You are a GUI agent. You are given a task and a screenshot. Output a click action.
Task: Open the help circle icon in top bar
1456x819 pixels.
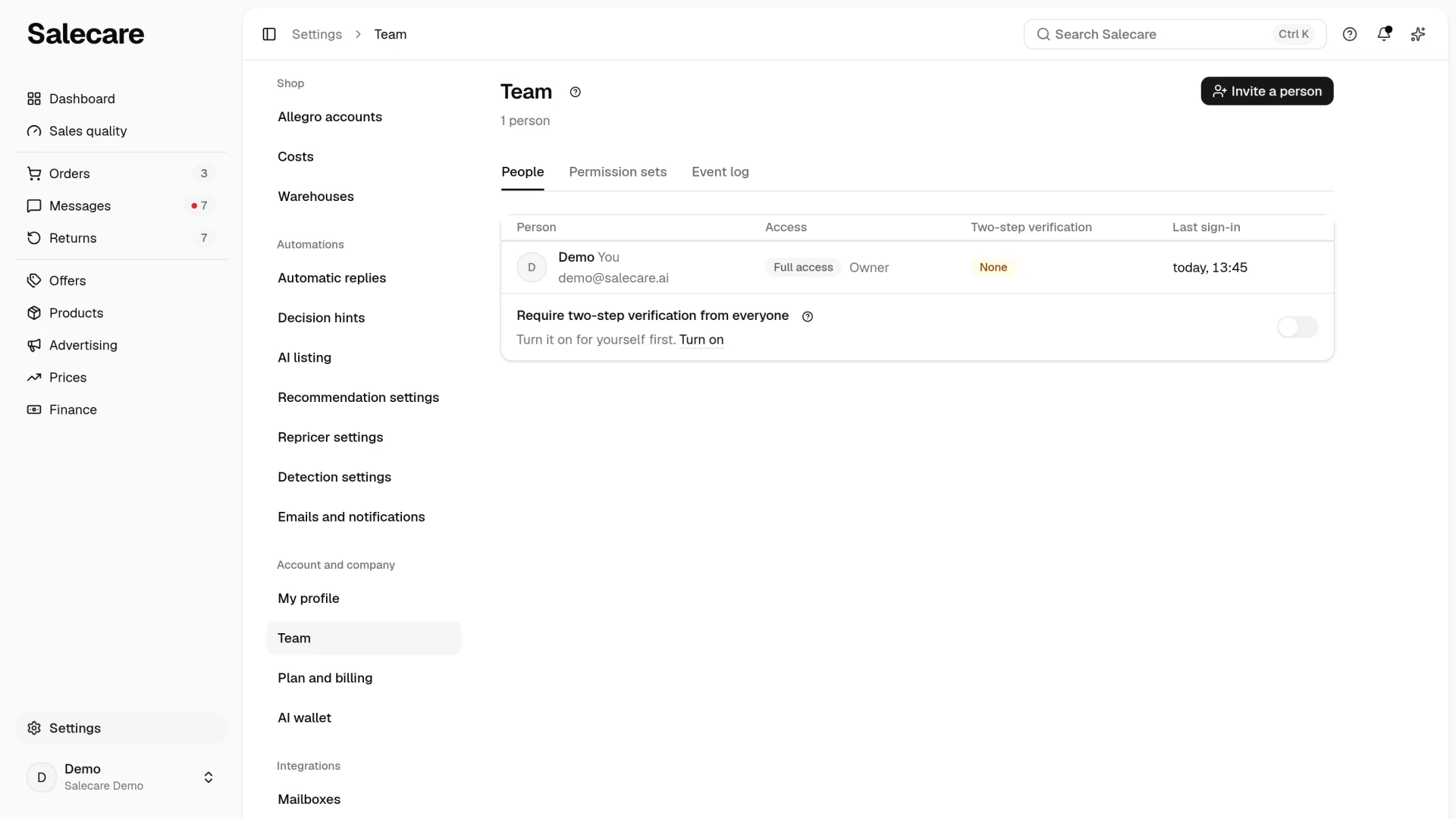tap(1350, 34)
